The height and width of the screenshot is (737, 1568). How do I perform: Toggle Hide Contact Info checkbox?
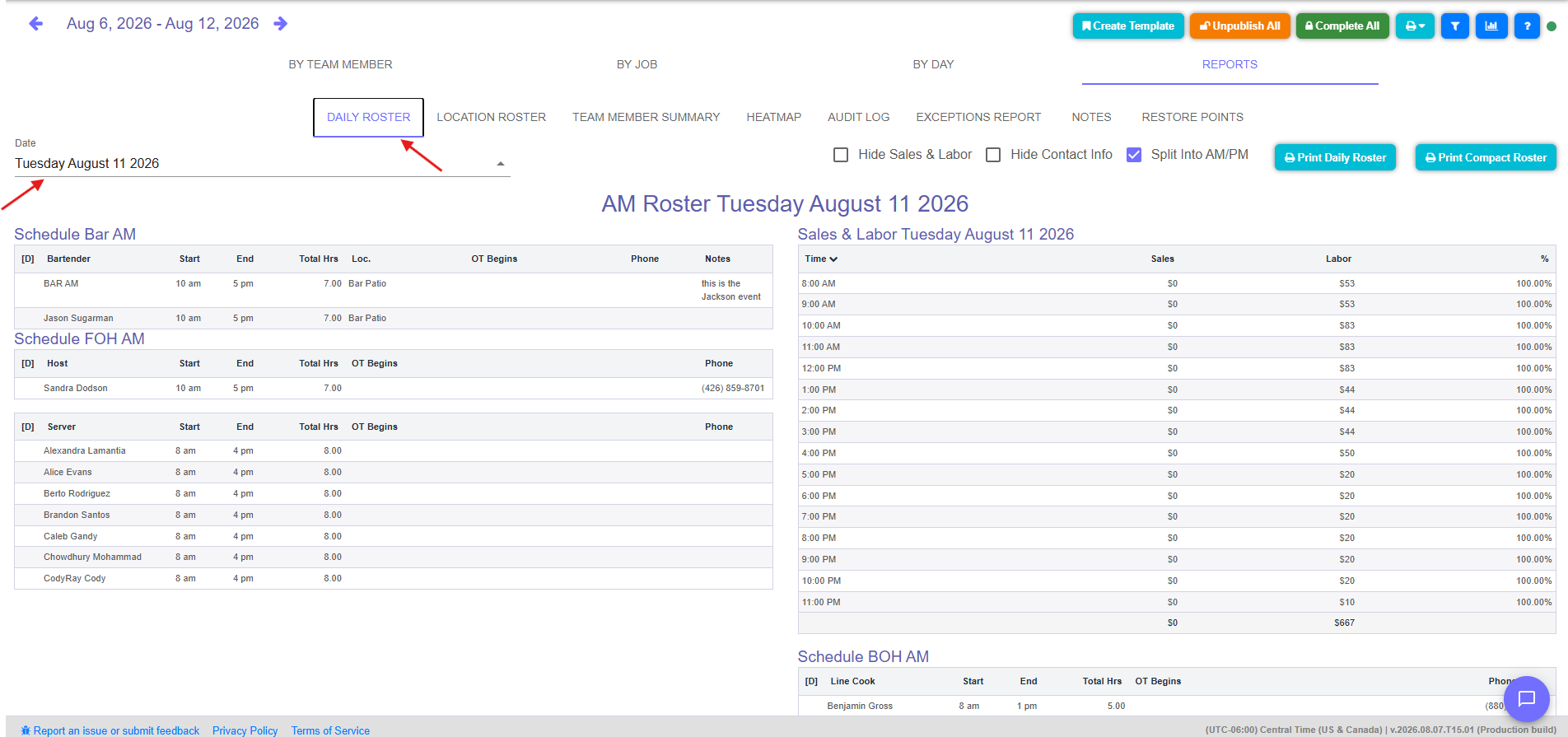(x=993, y=155)
